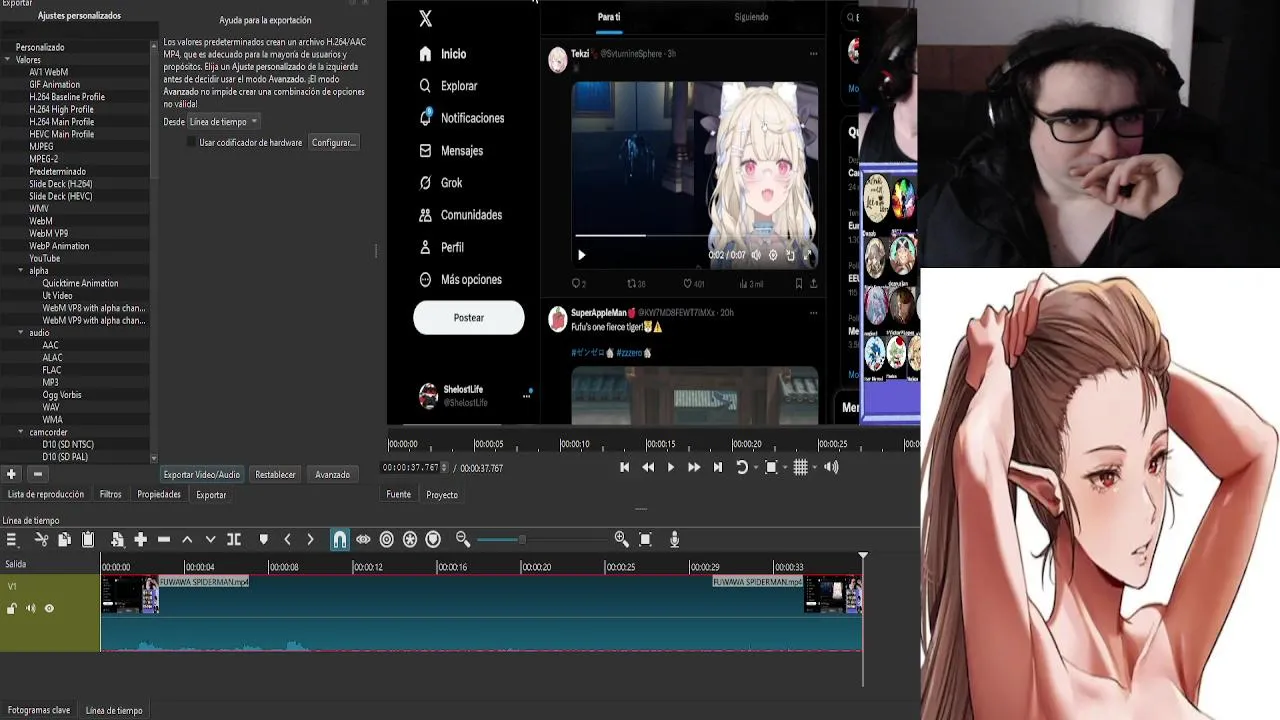
Task: Switch to the Fuente tab
Action: tap(398, 495)
